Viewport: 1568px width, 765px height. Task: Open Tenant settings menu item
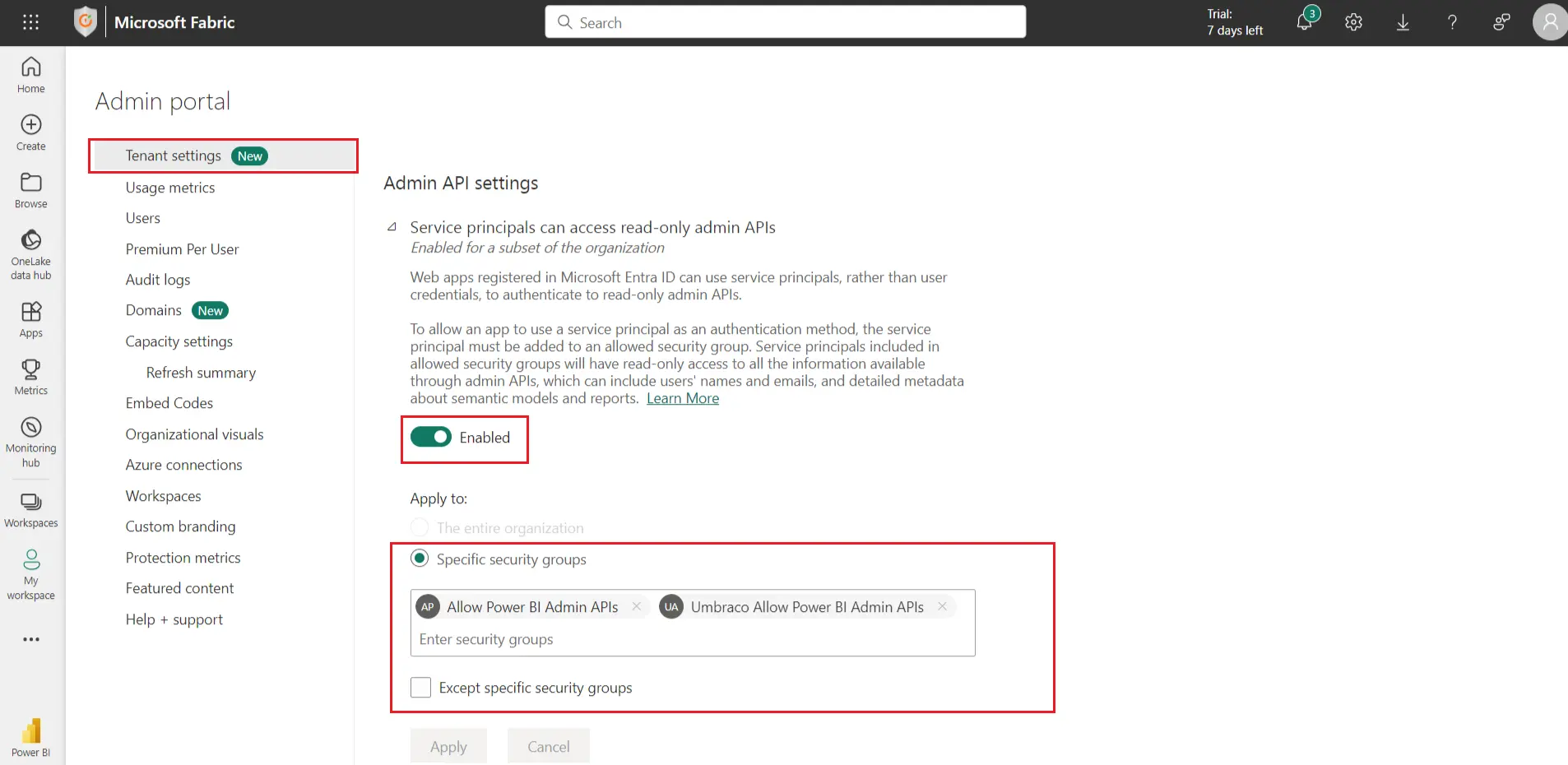coord(223,155)
